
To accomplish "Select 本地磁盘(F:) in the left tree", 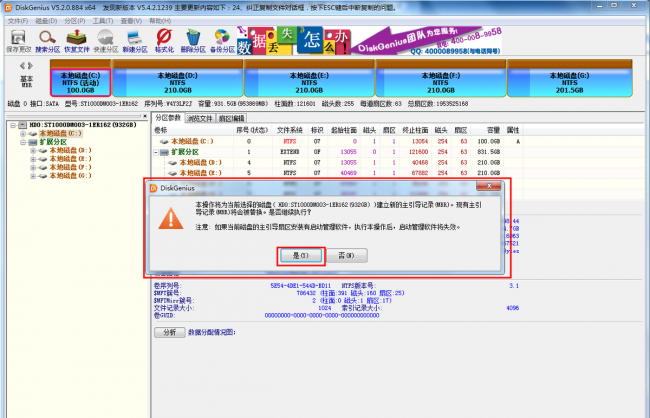I will coord(70,168).
